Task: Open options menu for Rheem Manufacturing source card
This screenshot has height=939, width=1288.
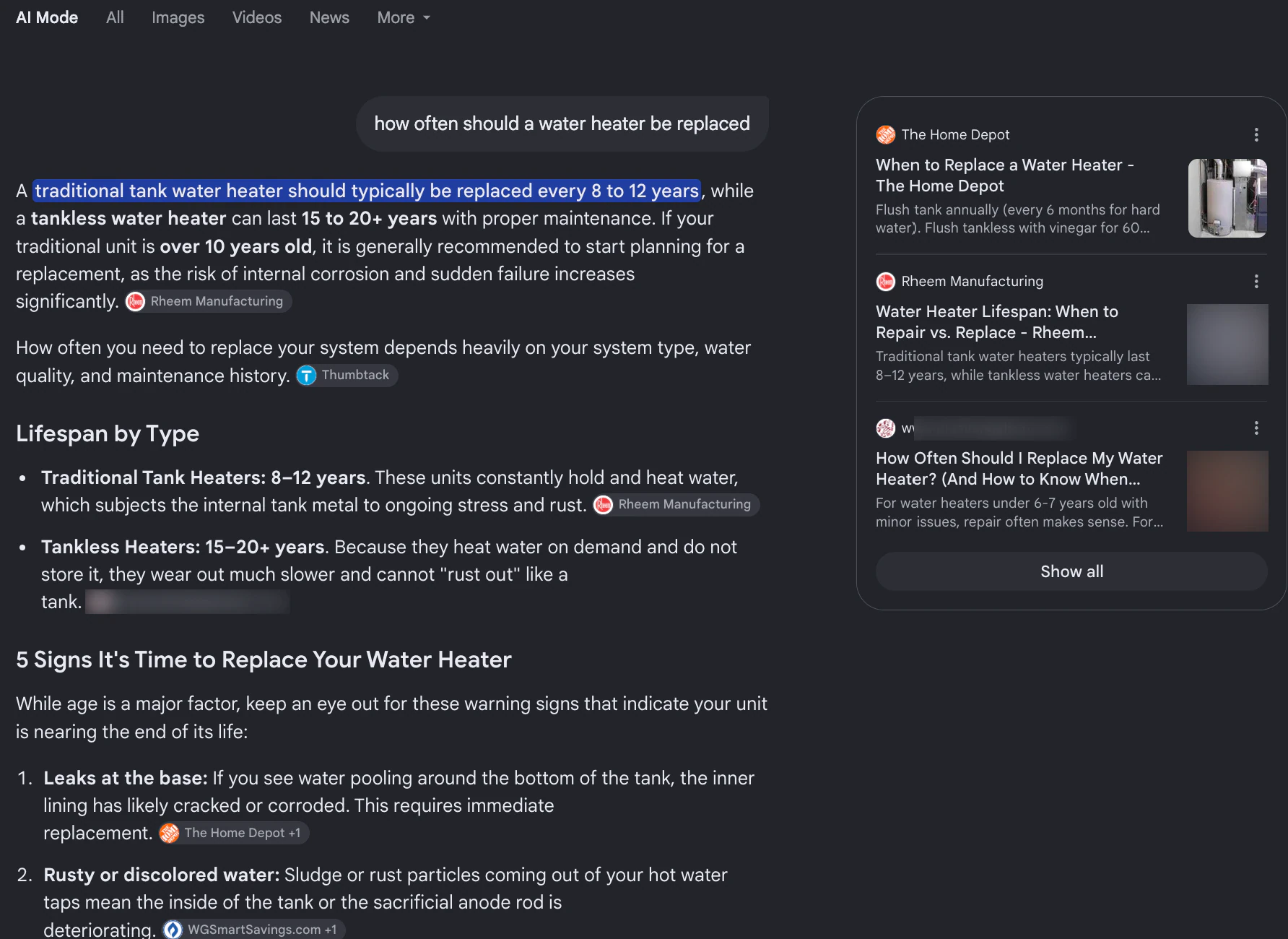Action: [x=1256, y=282]
